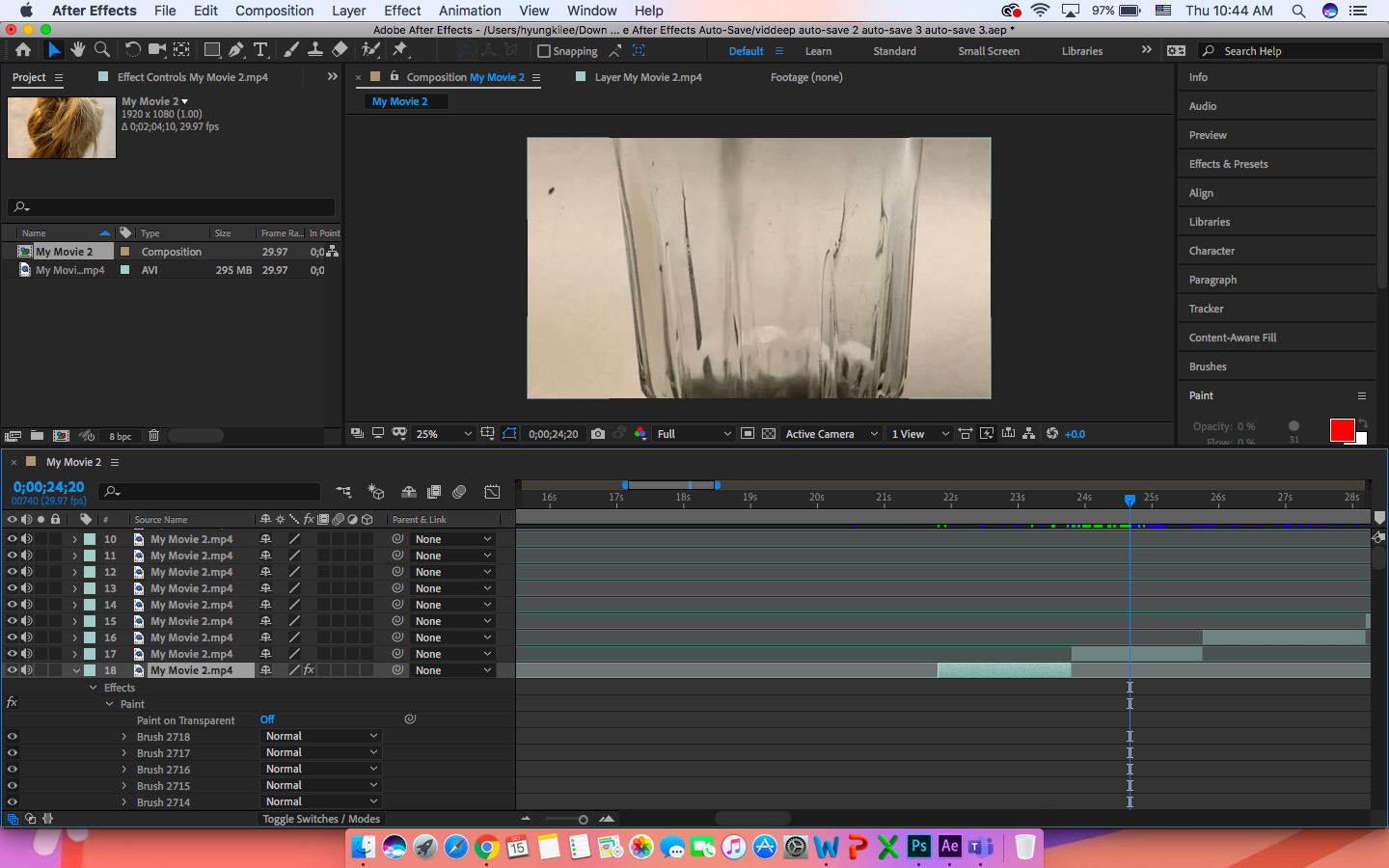1389x868 pixels.
Task: Mute audio on layer 18
Action: [x=25, y=669]
